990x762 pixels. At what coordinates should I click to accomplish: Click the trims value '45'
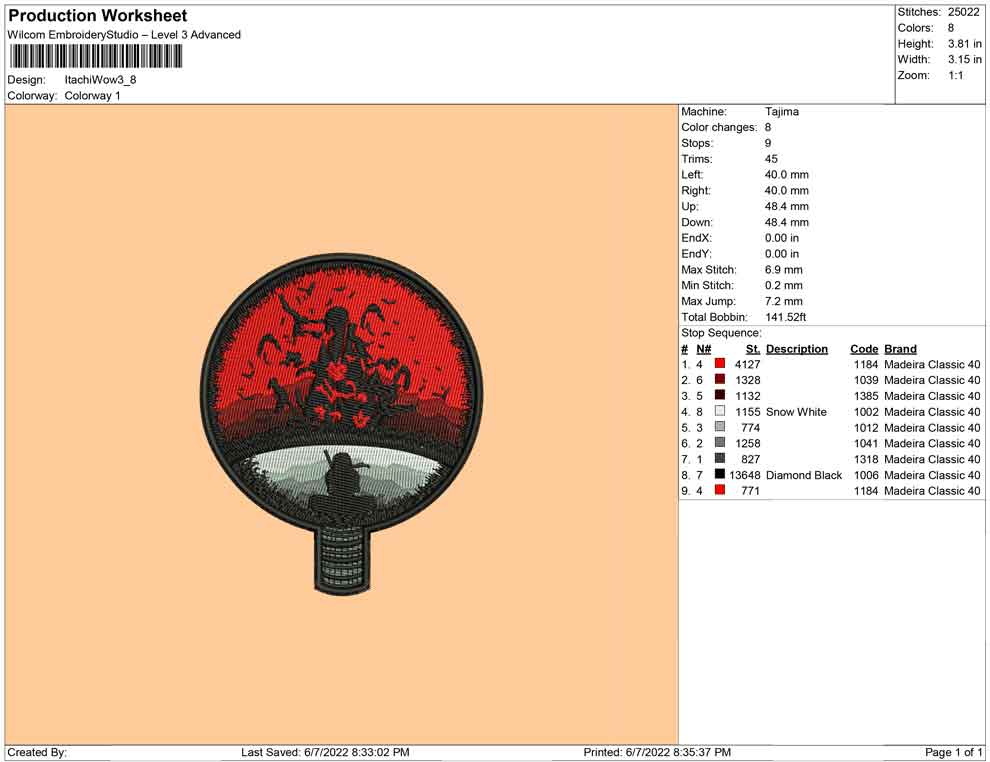pos(772,159)
